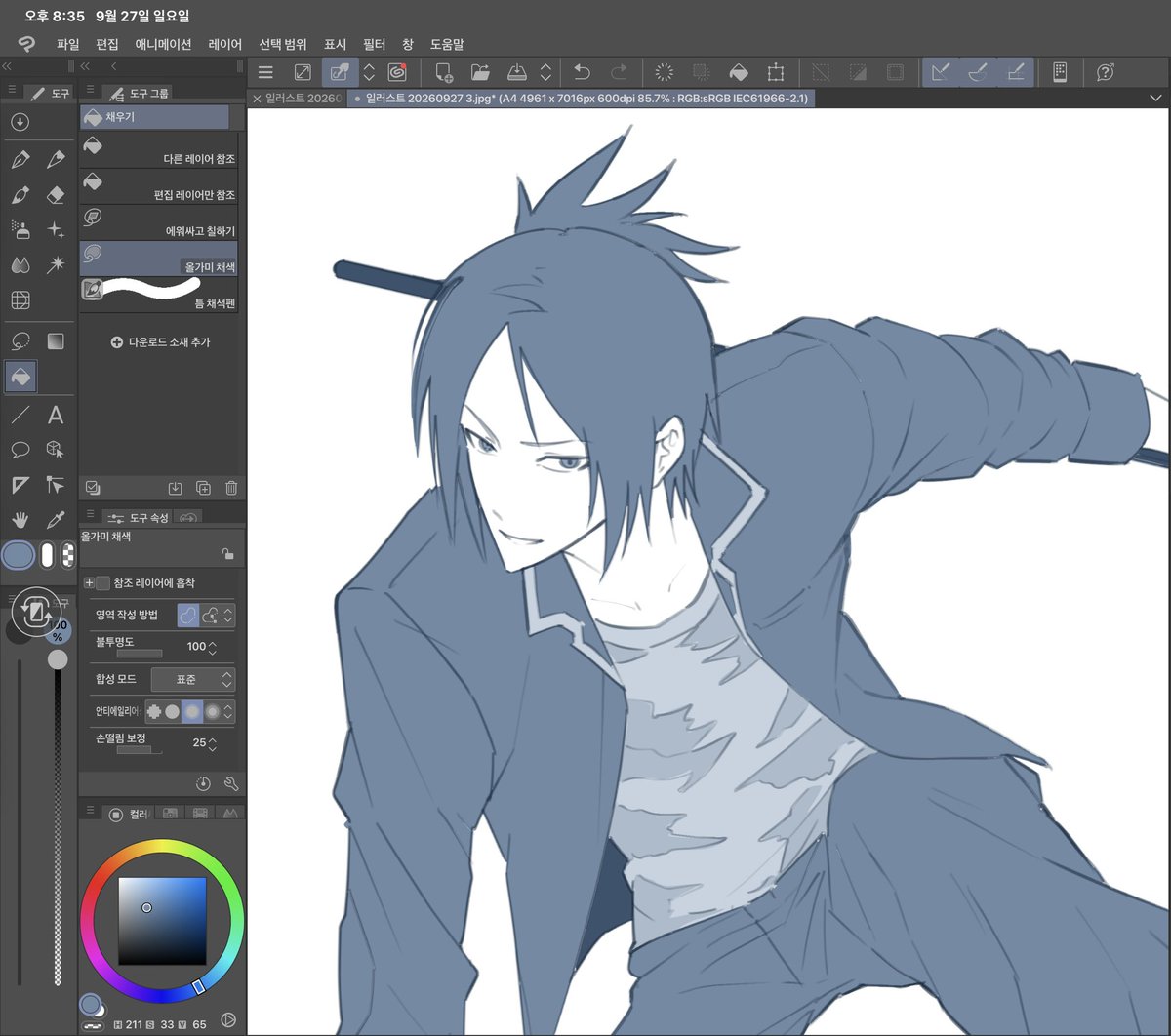Select the Text tool
The image size is (1171, 1036).
click(x=56, y=415)
